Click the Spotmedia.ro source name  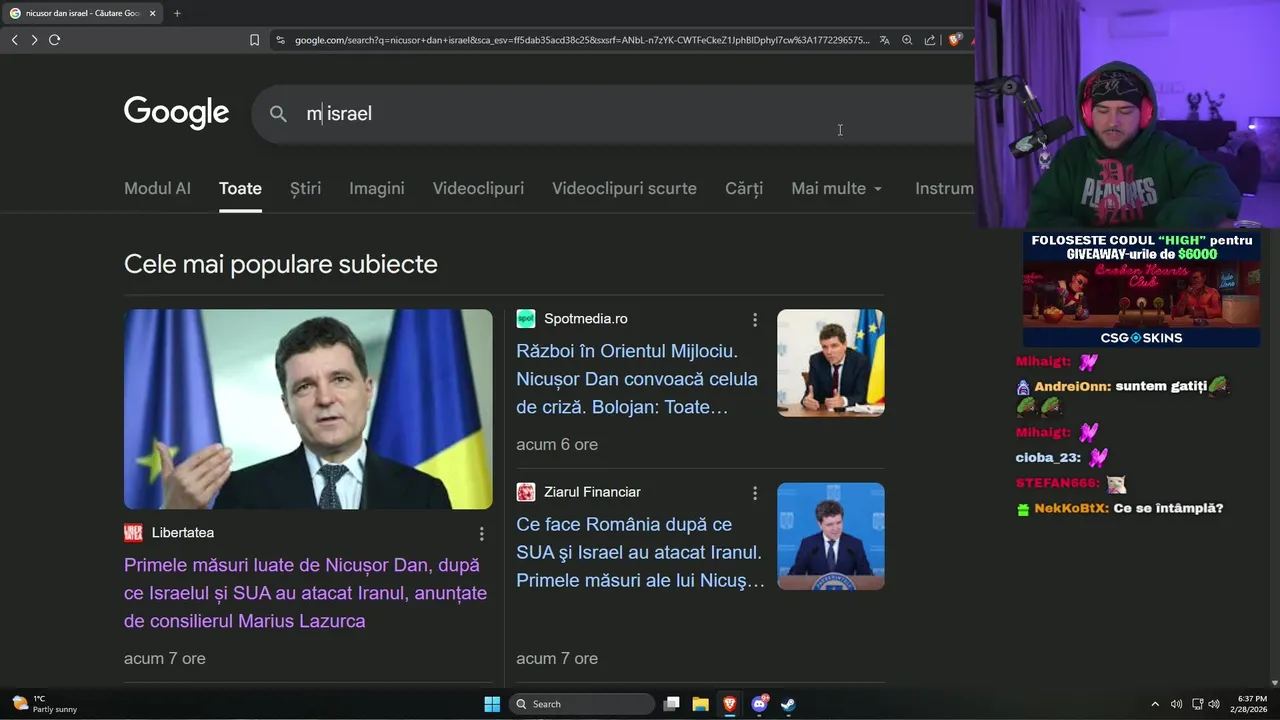(586, 319)
